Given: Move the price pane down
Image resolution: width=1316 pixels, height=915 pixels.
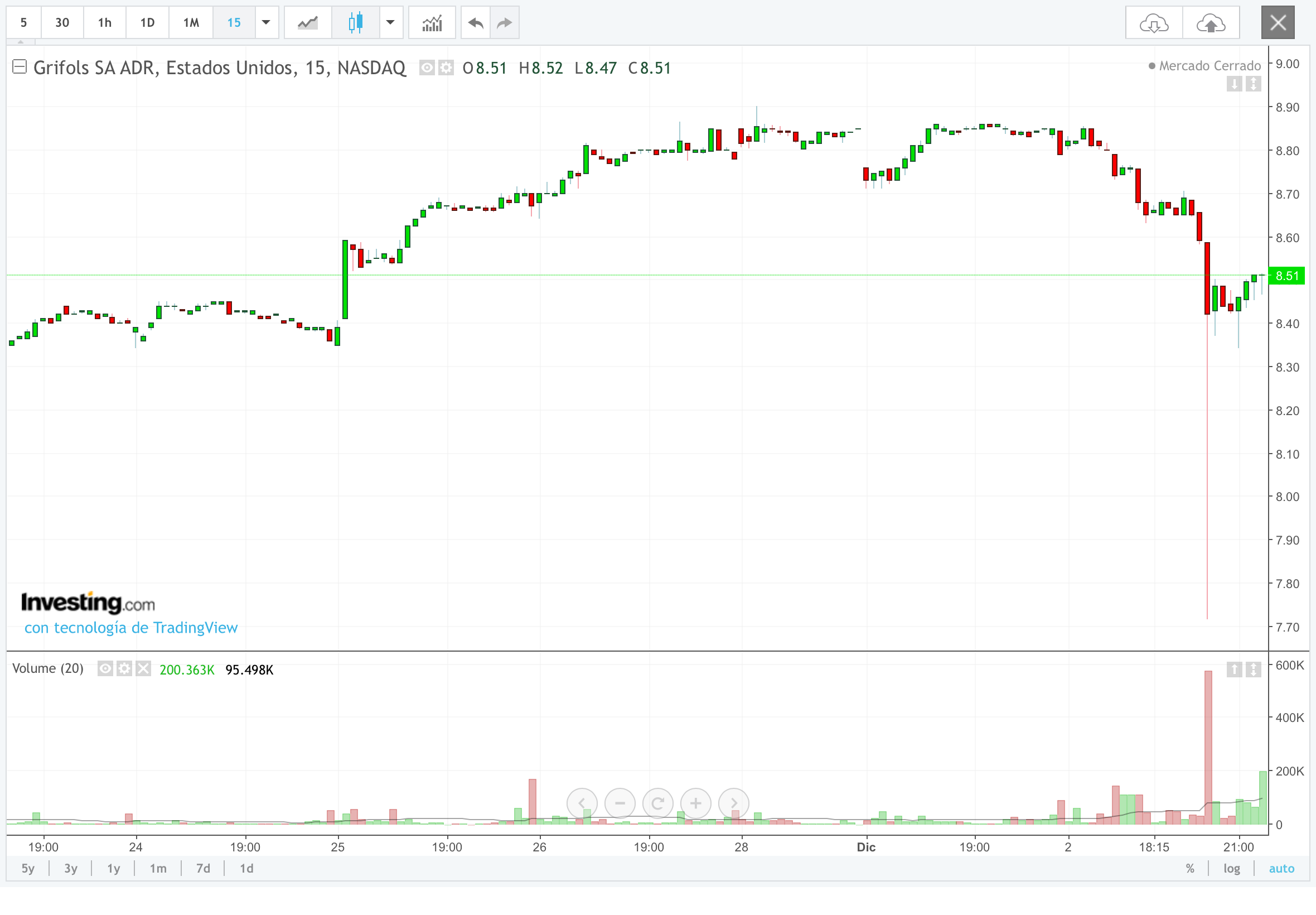Looking at the screenshot, I should [x=1234, y=84].
